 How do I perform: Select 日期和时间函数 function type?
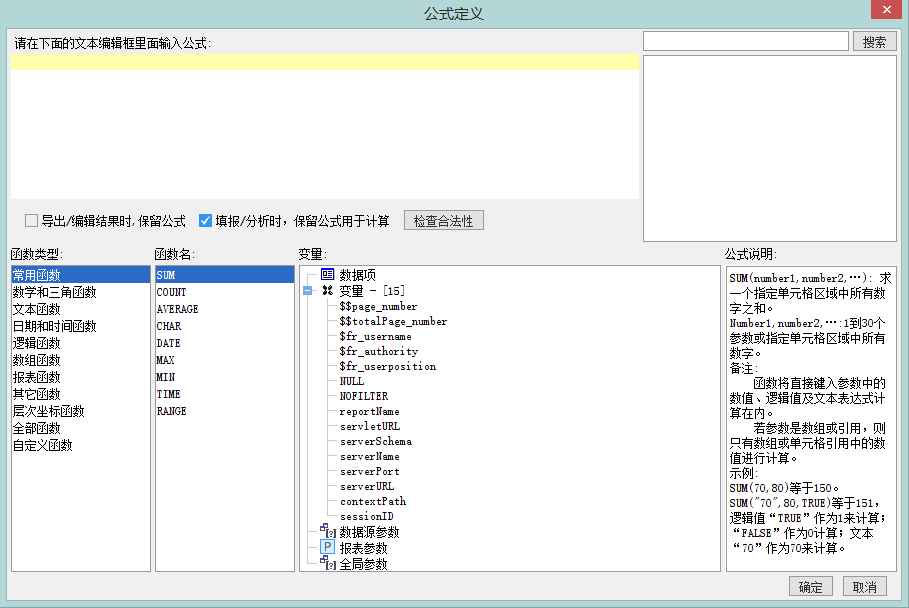click(x=81, y=326)
